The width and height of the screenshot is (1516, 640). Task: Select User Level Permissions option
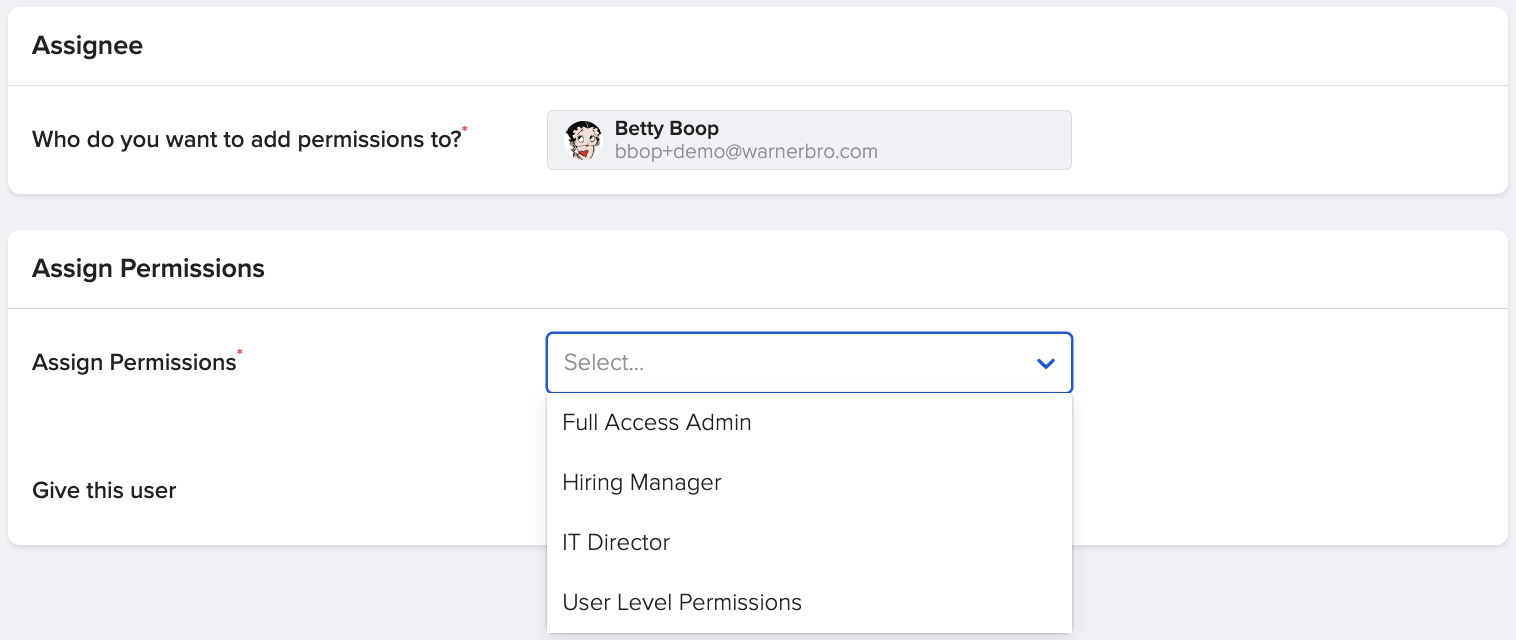[x=809, y=602]
